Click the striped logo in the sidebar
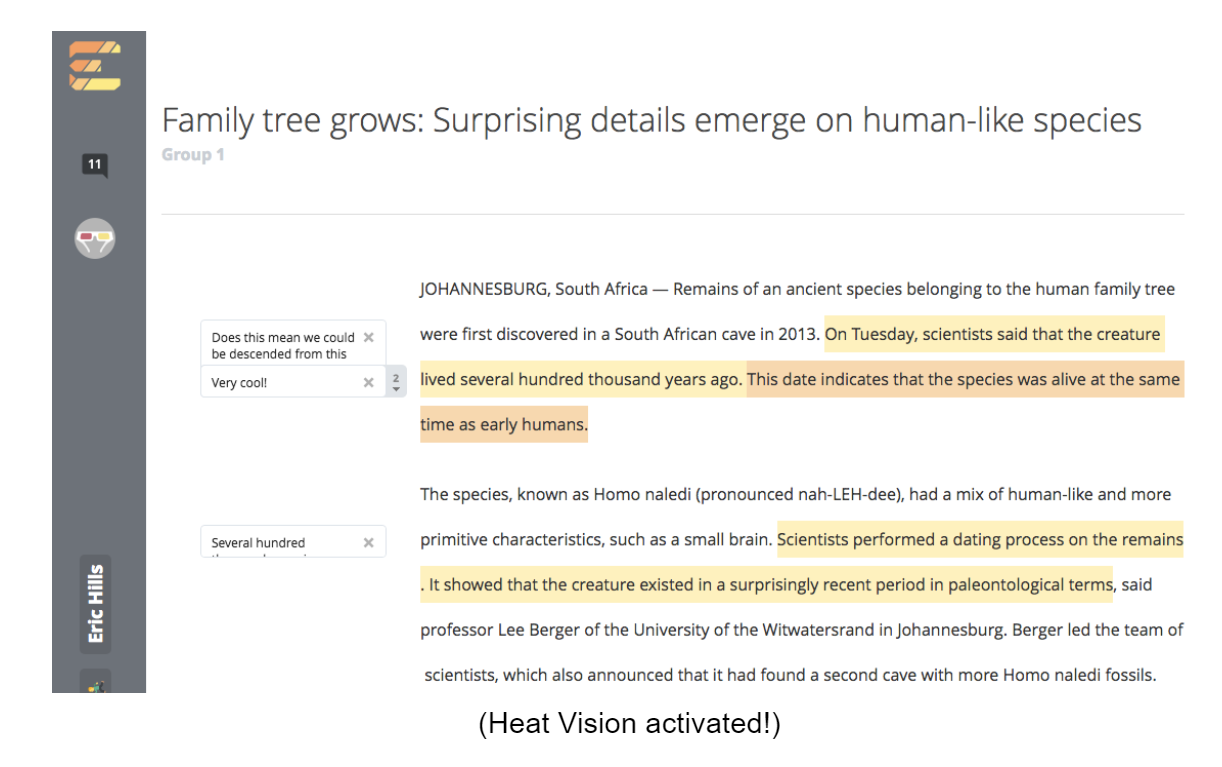 [96, 66]
